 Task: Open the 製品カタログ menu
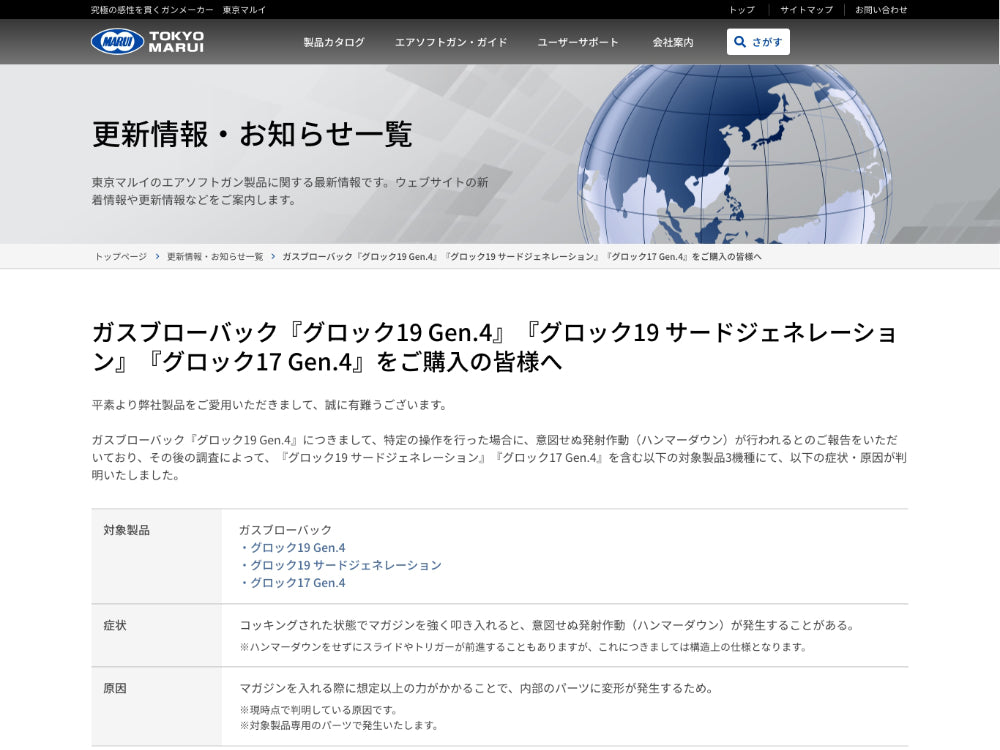(334, 42)
